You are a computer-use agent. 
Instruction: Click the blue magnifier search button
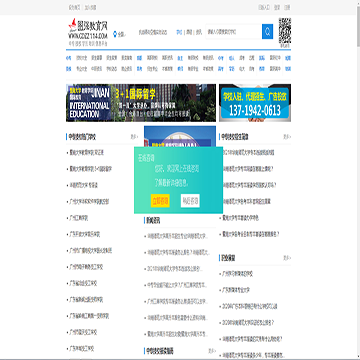[x=267, y=32]
